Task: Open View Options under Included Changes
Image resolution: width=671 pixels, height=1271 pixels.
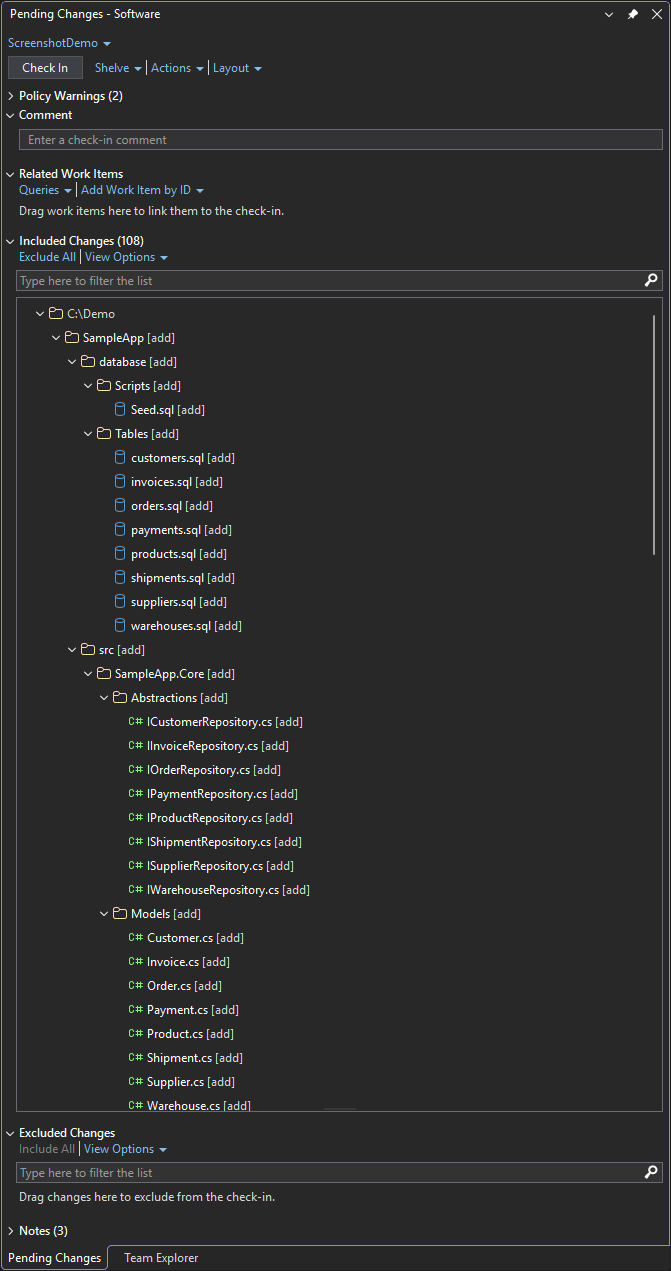Action: coord(126,257)
